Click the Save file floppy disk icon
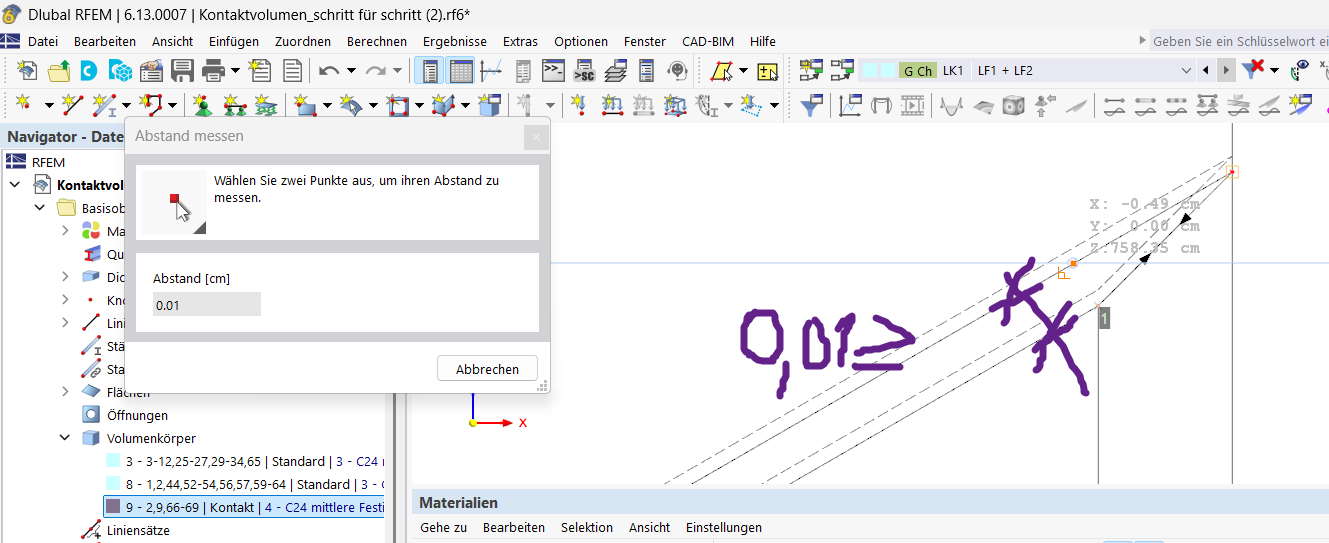The image size is (1329, 543). click(182, 71)
